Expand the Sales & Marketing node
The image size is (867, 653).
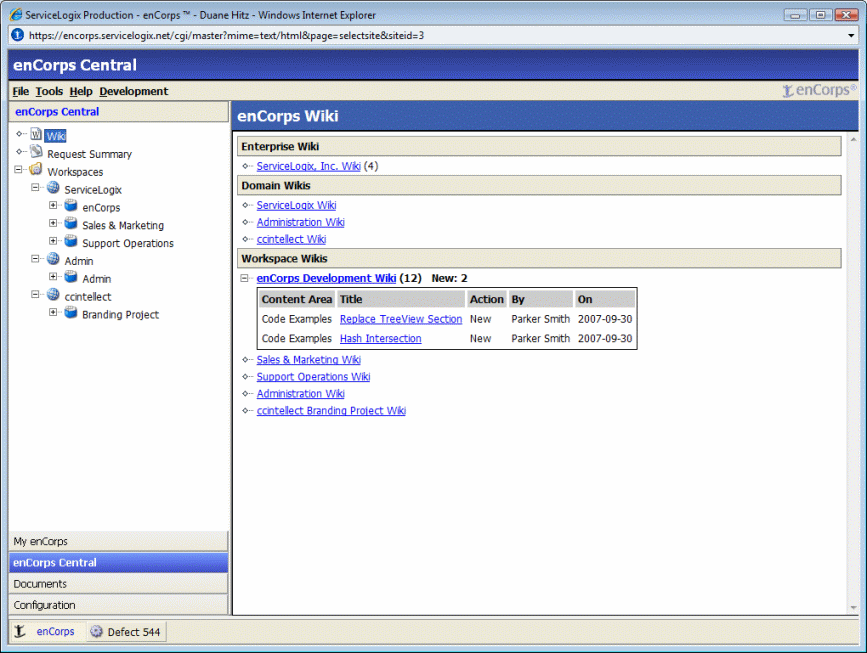pos(53,223)
